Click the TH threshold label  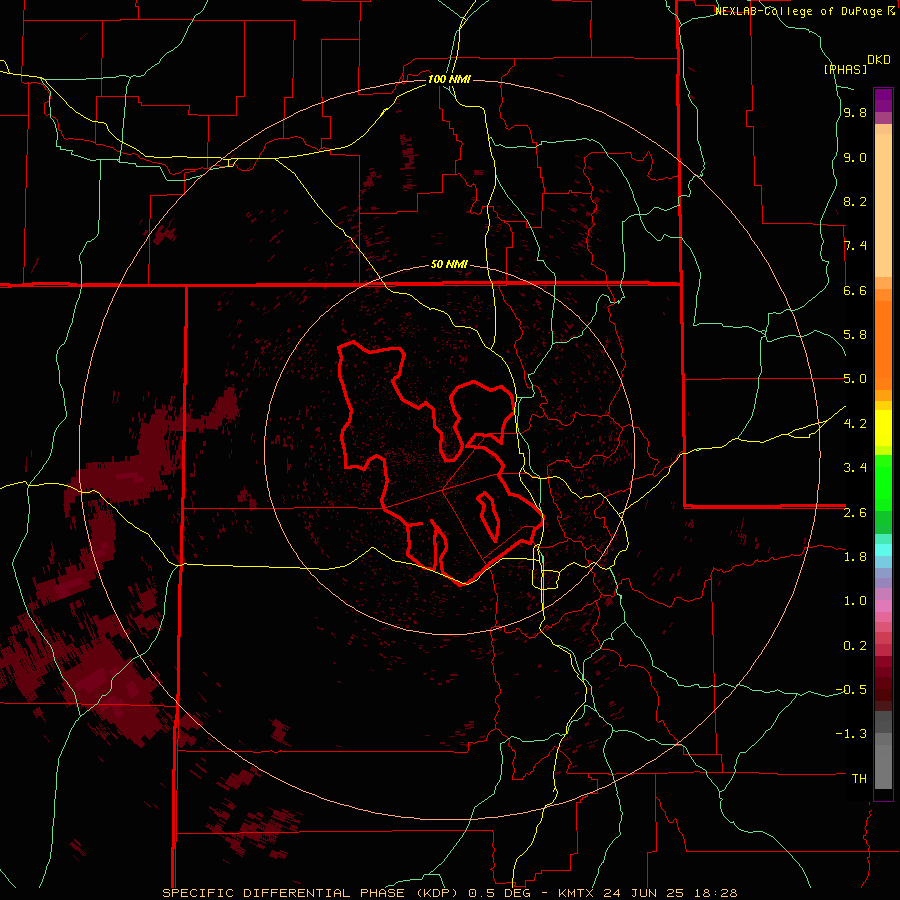coord(859,779)
